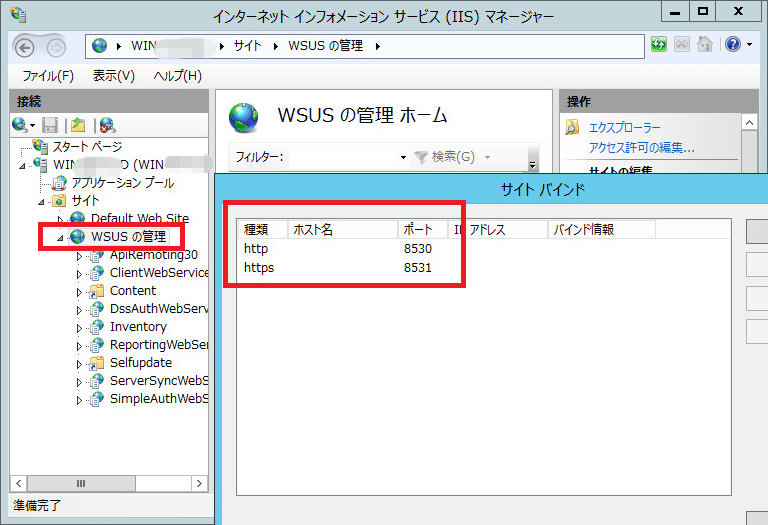Click the IIS Manager title bar icon
The height and width of the screenshot is (525, 768).
[18, 14]
